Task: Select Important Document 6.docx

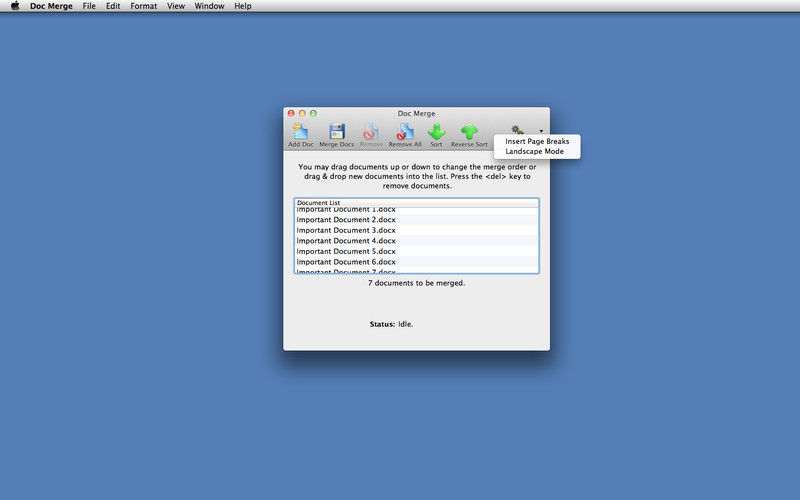Action: tap(416, 262)
